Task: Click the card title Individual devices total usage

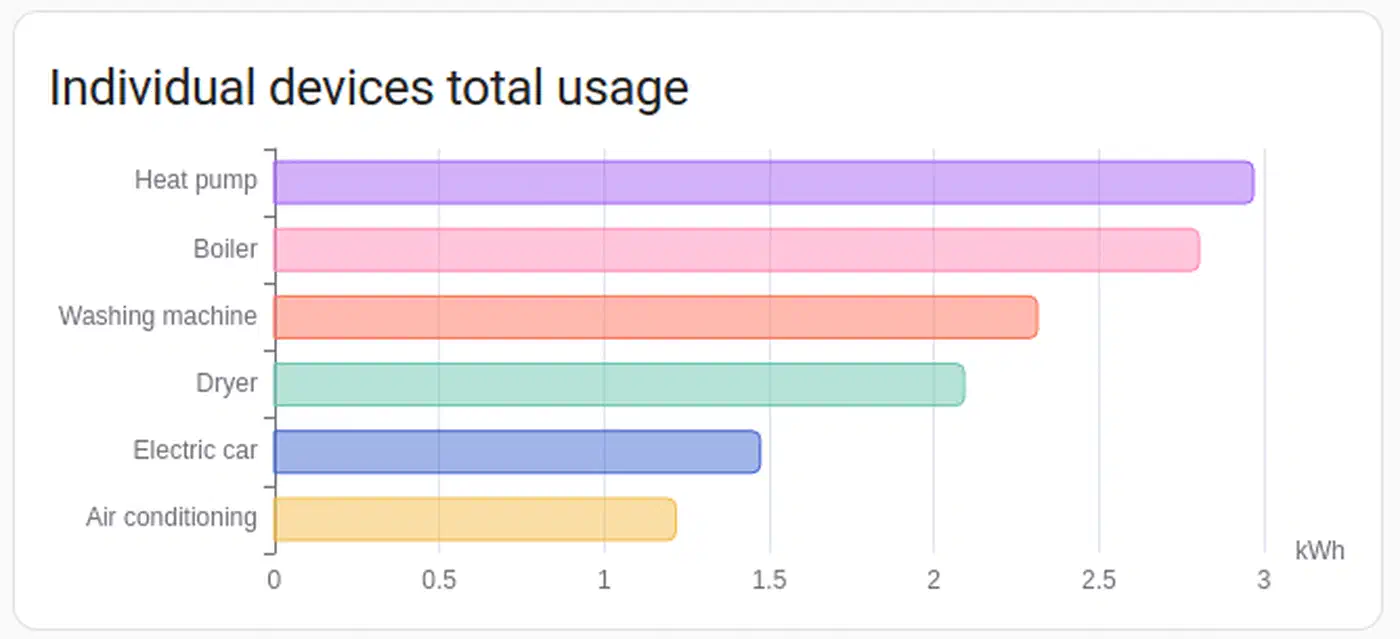Action: coord(368,88)
